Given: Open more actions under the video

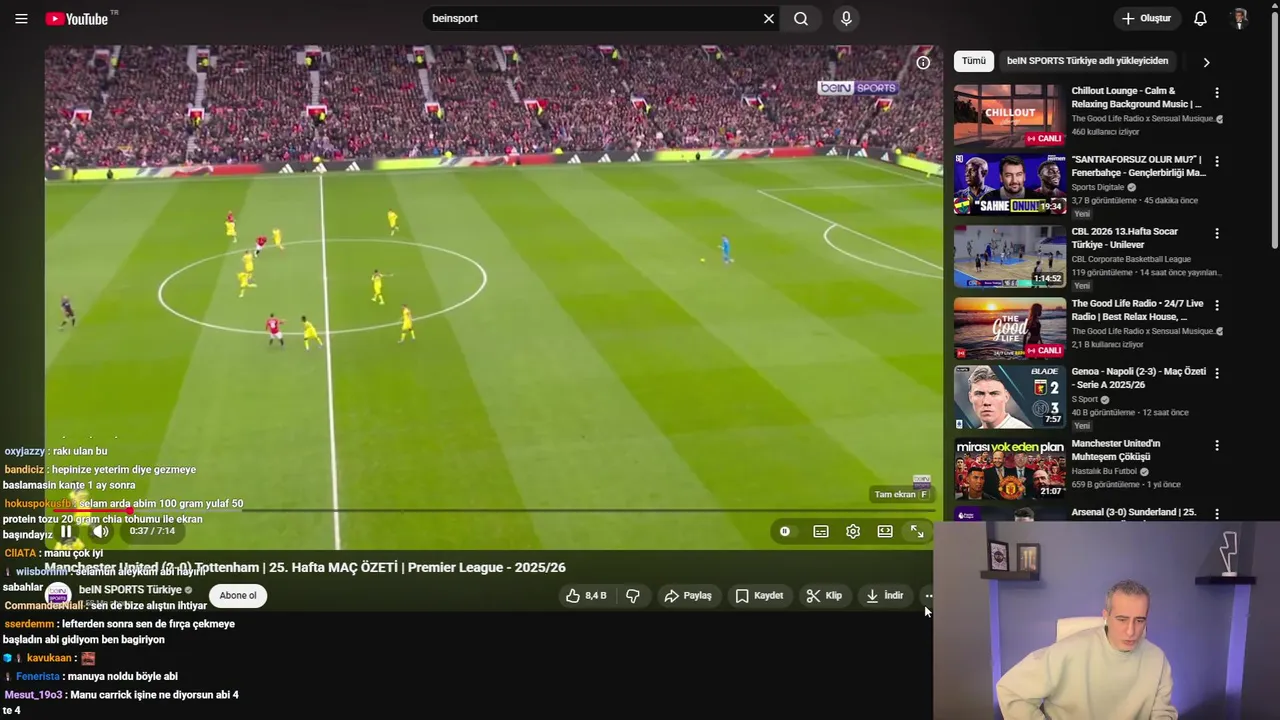Looking at the screenshot, I should 929,595.
